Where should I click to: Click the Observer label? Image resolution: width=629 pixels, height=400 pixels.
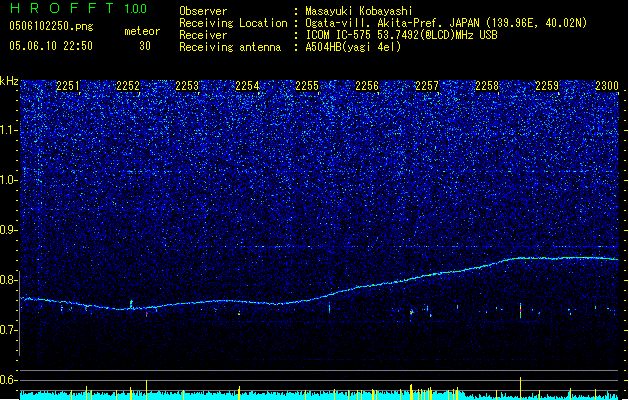click(x=203, y=11)
